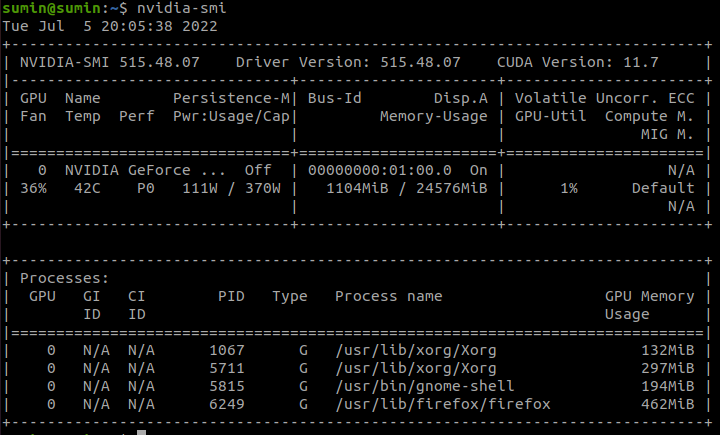This screenshot has height=435, width=720.
Task: Click the PID column header
Action: pyautogui.click(x=231, y=296)
